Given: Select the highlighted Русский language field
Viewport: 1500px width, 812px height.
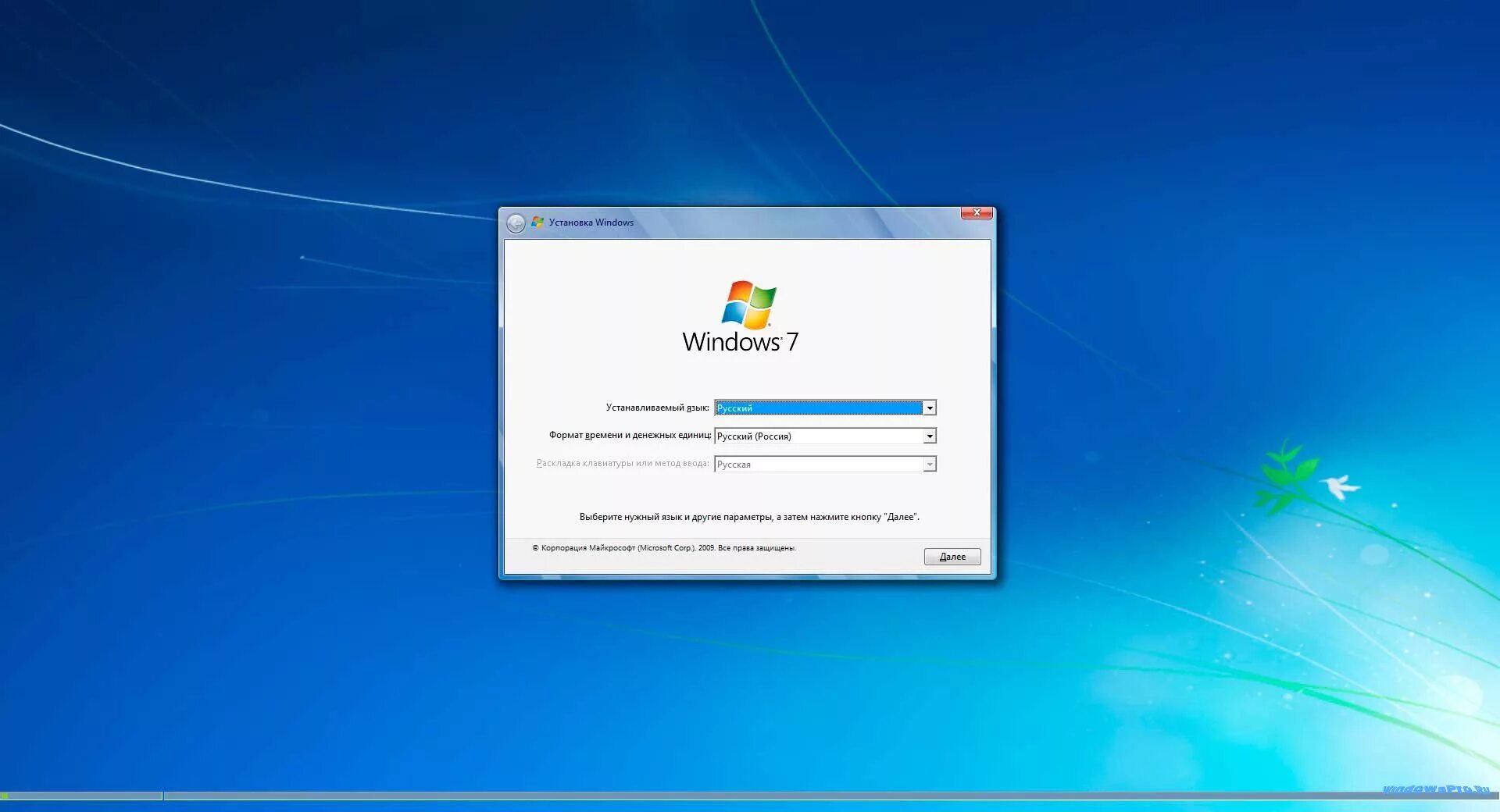Looking at the screenshot, I should [x=819, y=408].
